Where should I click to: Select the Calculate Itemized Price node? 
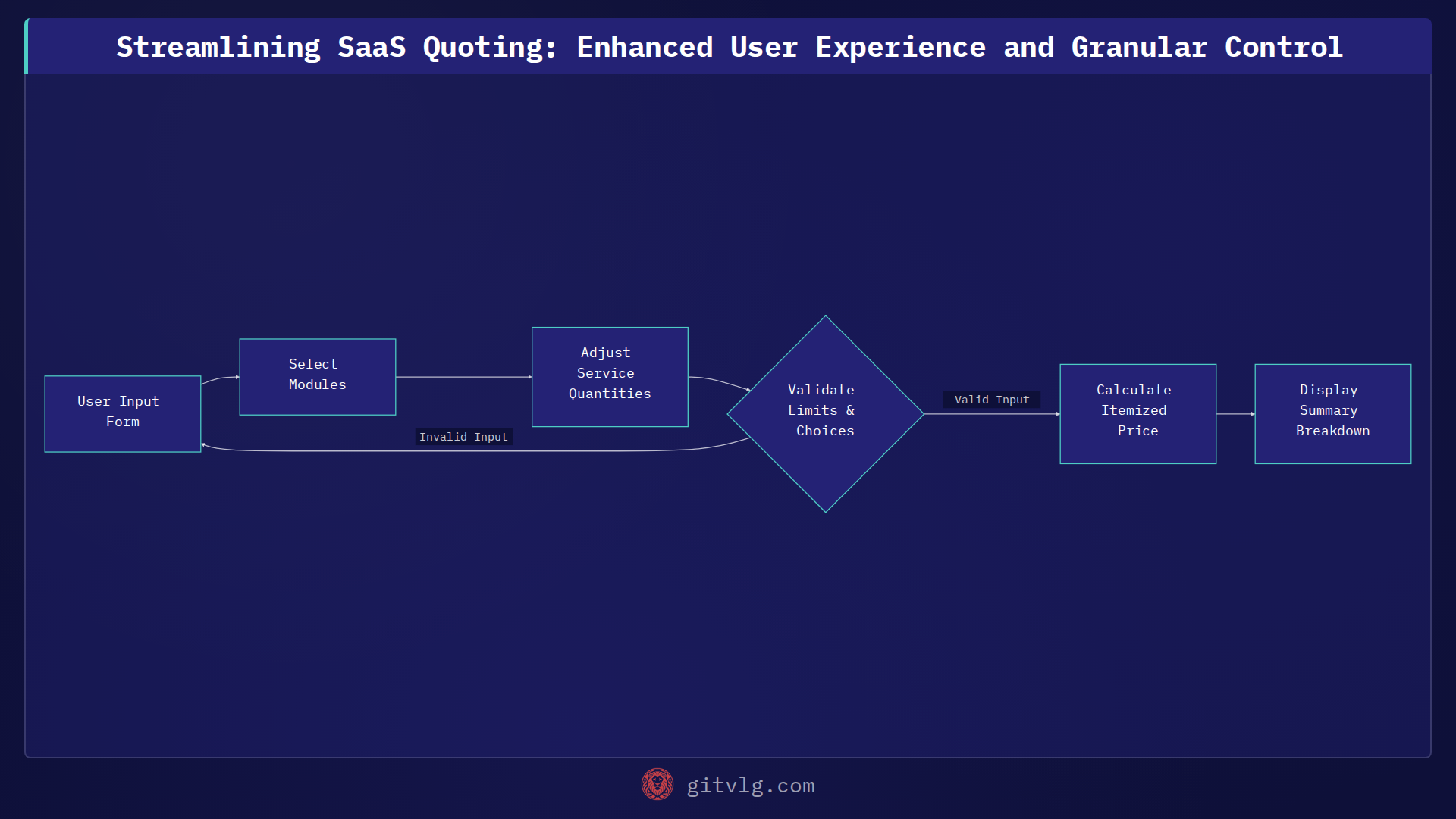coord(1137,414)
